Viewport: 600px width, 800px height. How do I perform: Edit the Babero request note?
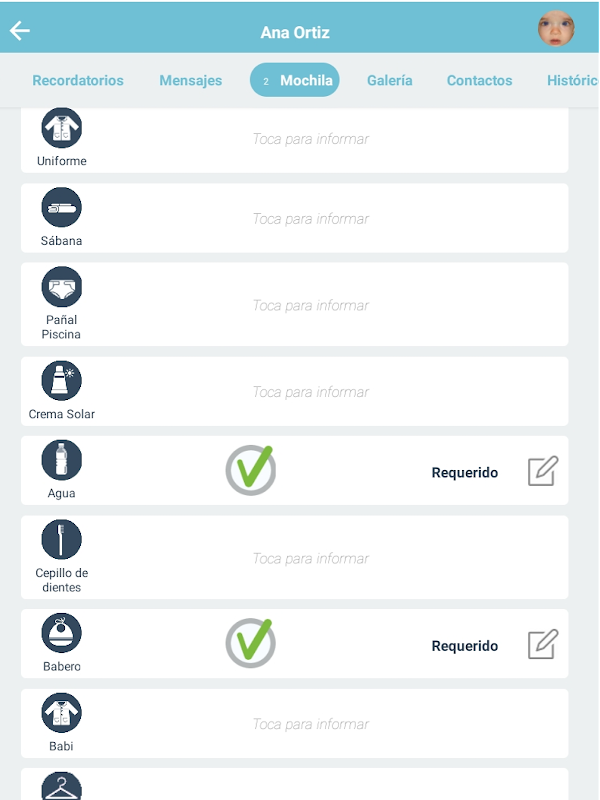[x=543, y=644]
